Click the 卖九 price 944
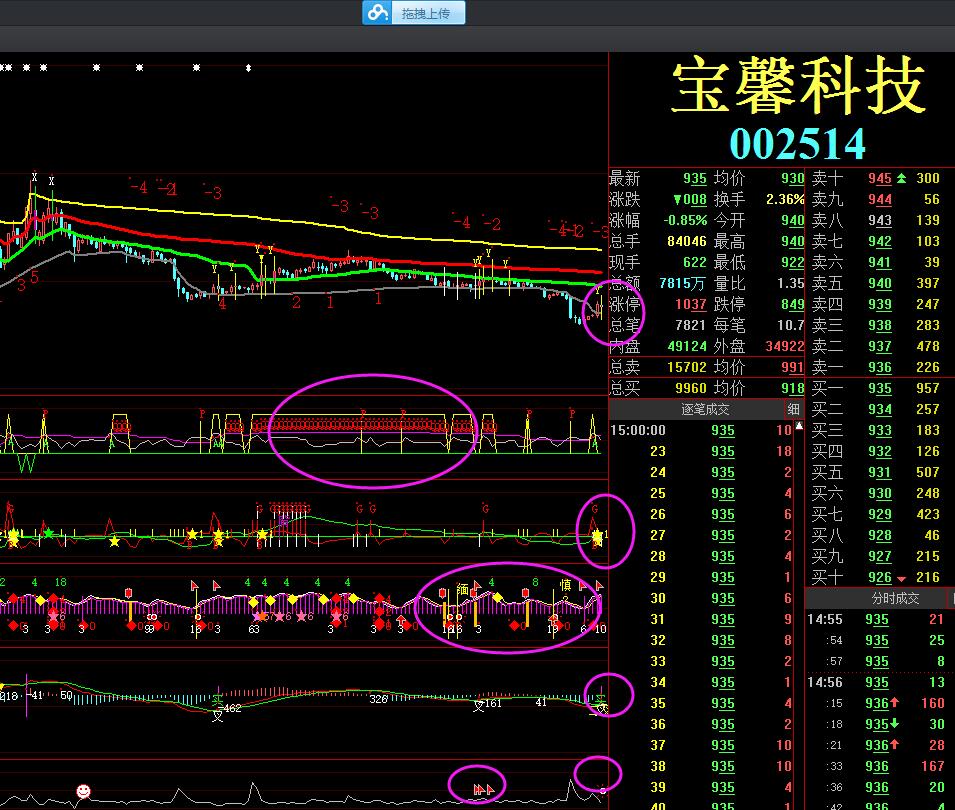The height and width of the screenshot is (810, 955). pos(880,199)
